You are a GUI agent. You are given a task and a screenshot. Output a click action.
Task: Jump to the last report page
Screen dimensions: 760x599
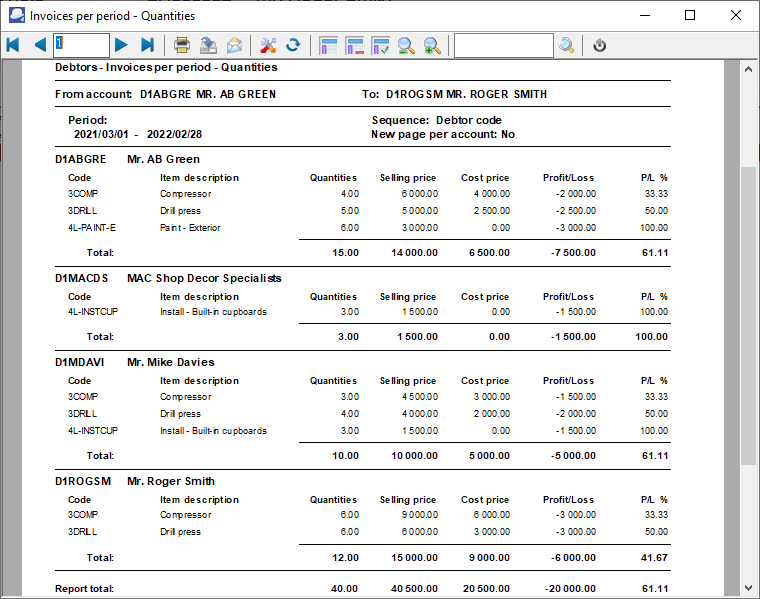[x=147, y=45]
